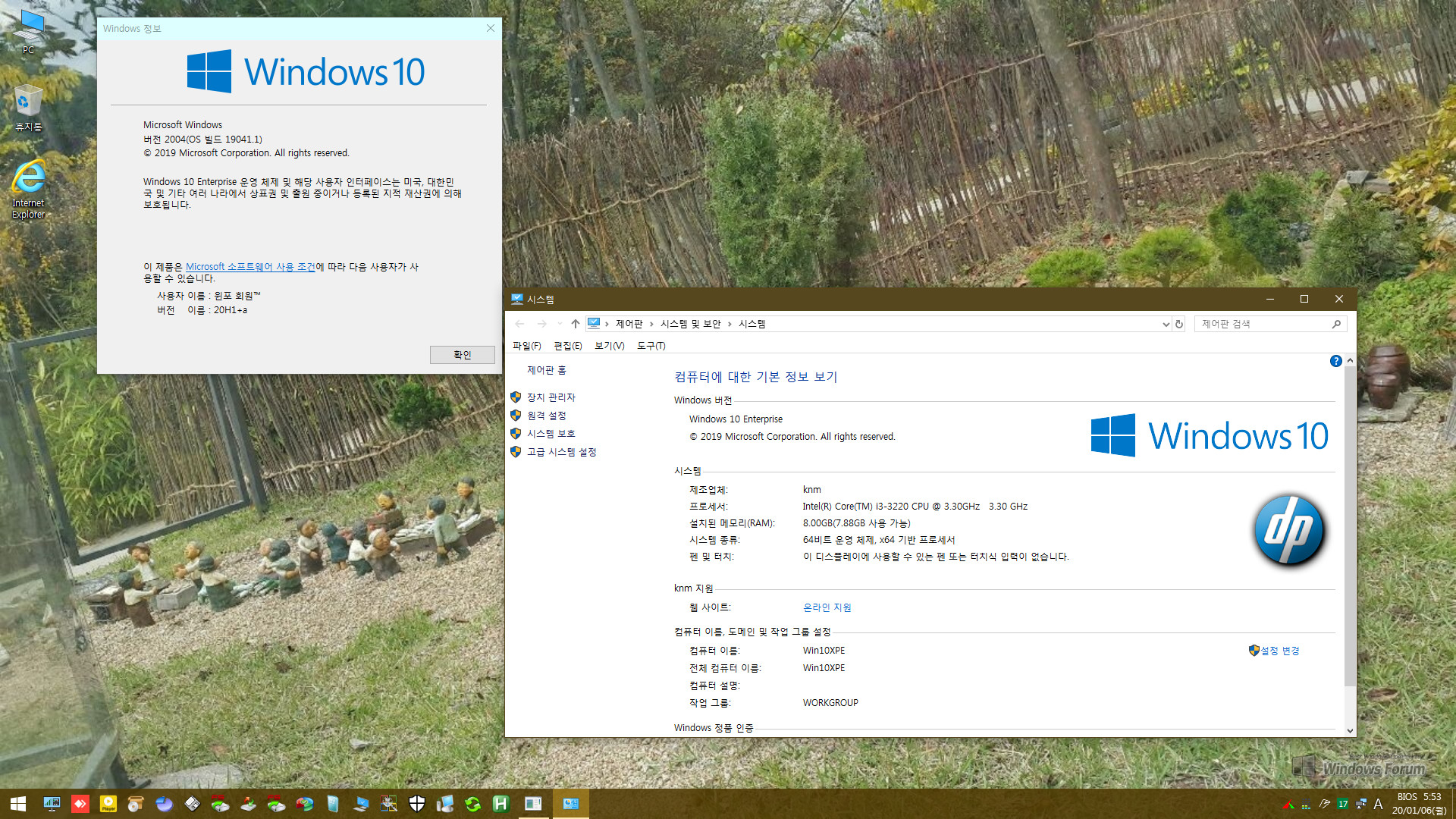Open the blue pie disk taskbar icon
Viewport: 1456px width, 819px height.
click(165, 804)
